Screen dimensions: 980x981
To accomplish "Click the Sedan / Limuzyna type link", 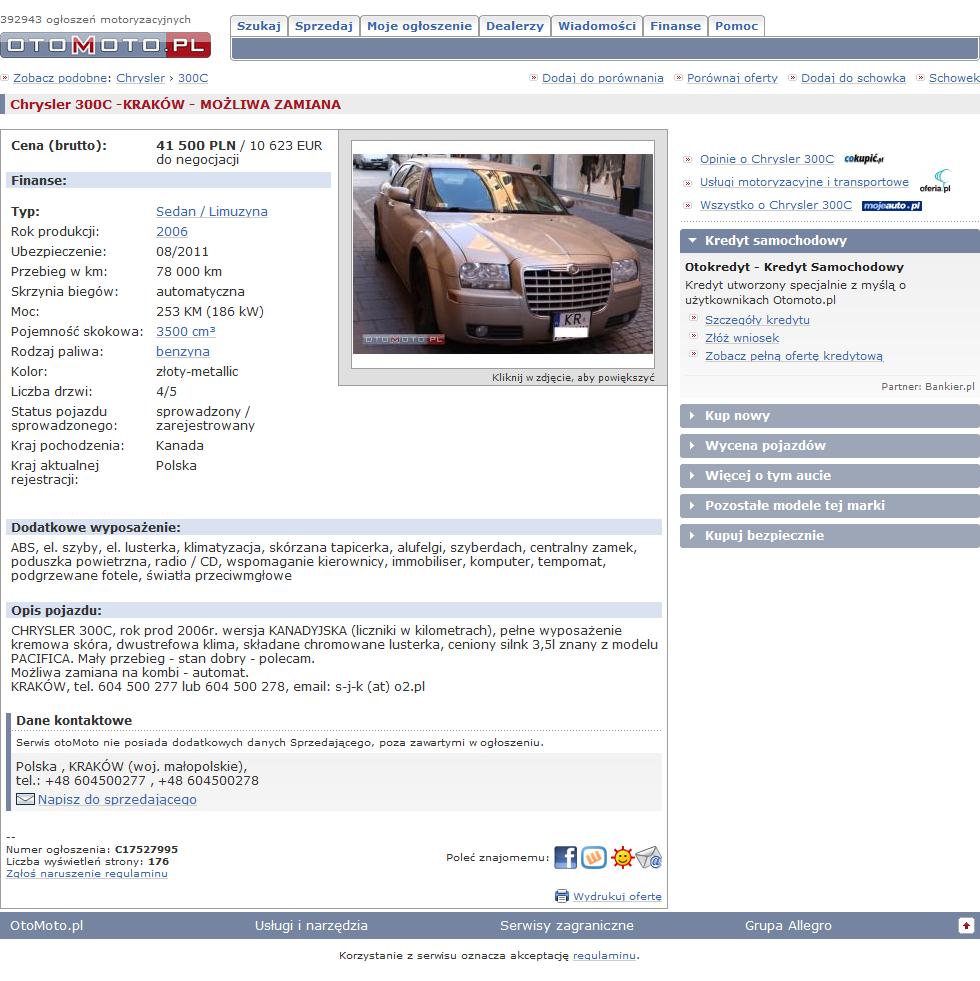I will coord(212,211).
